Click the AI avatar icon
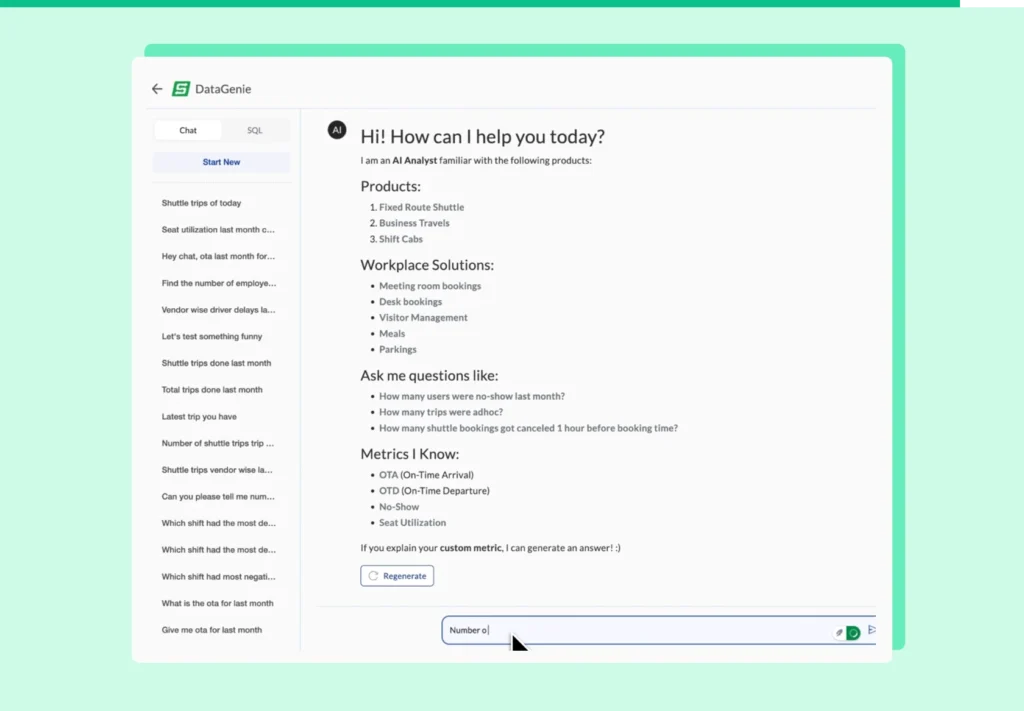 [337, 130]
